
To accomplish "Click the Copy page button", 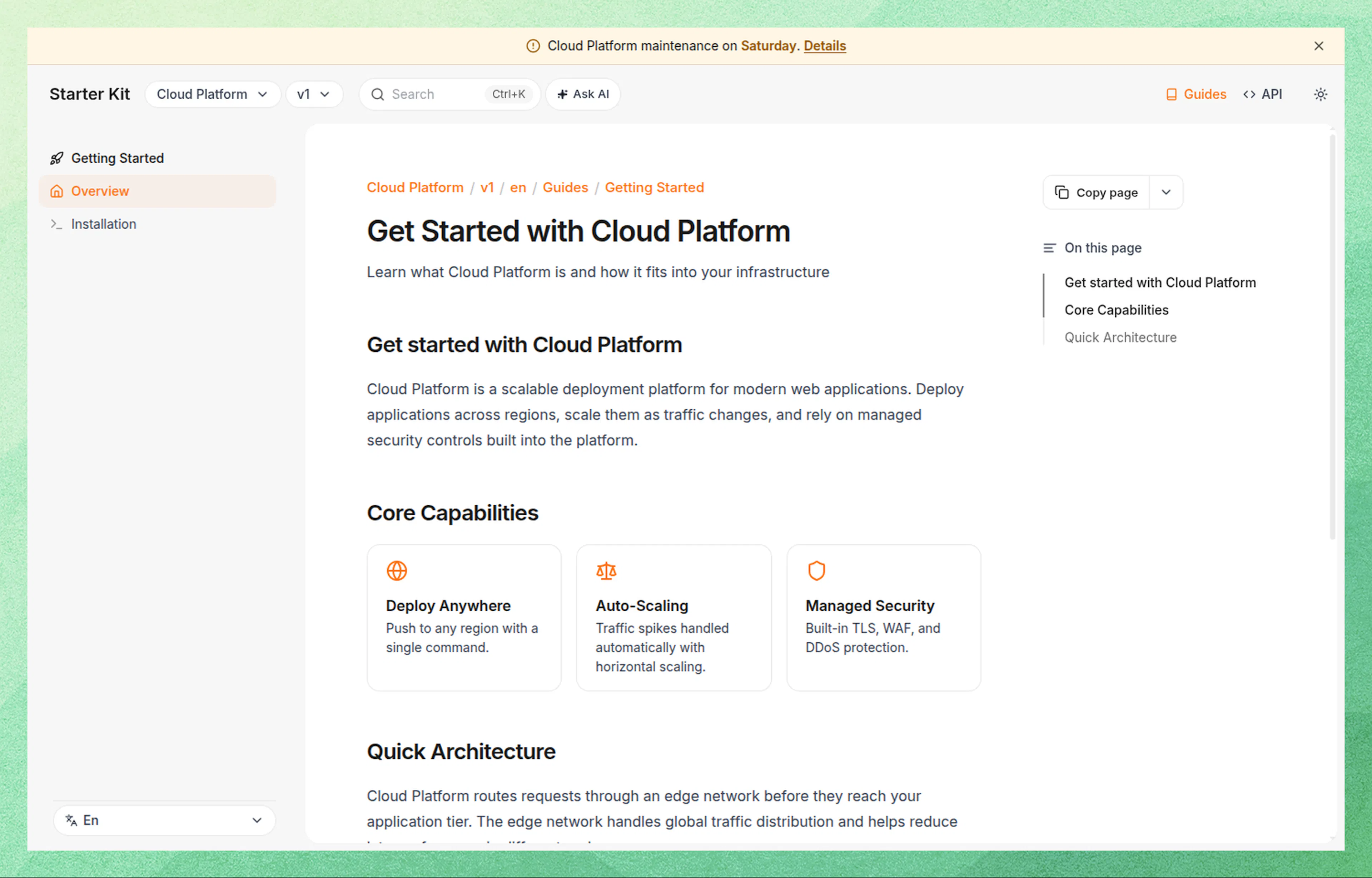I will pyautogui.click(x=1096, y=193).
